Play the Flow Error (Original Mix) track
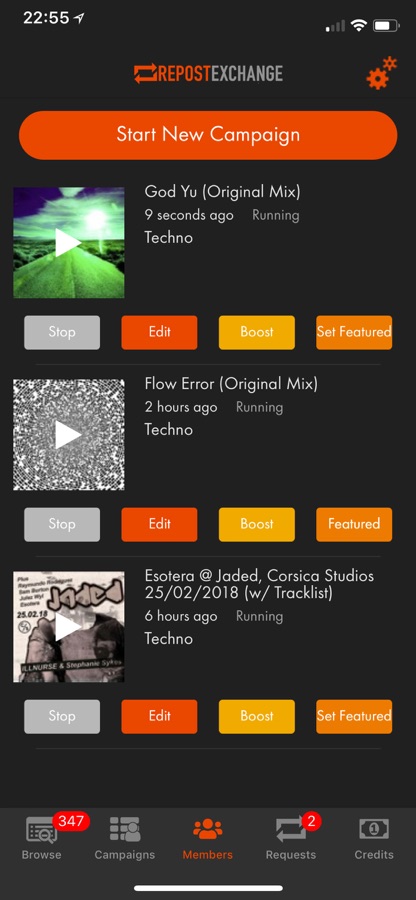Viewport: 416px width, 900px height. (69, 435)
